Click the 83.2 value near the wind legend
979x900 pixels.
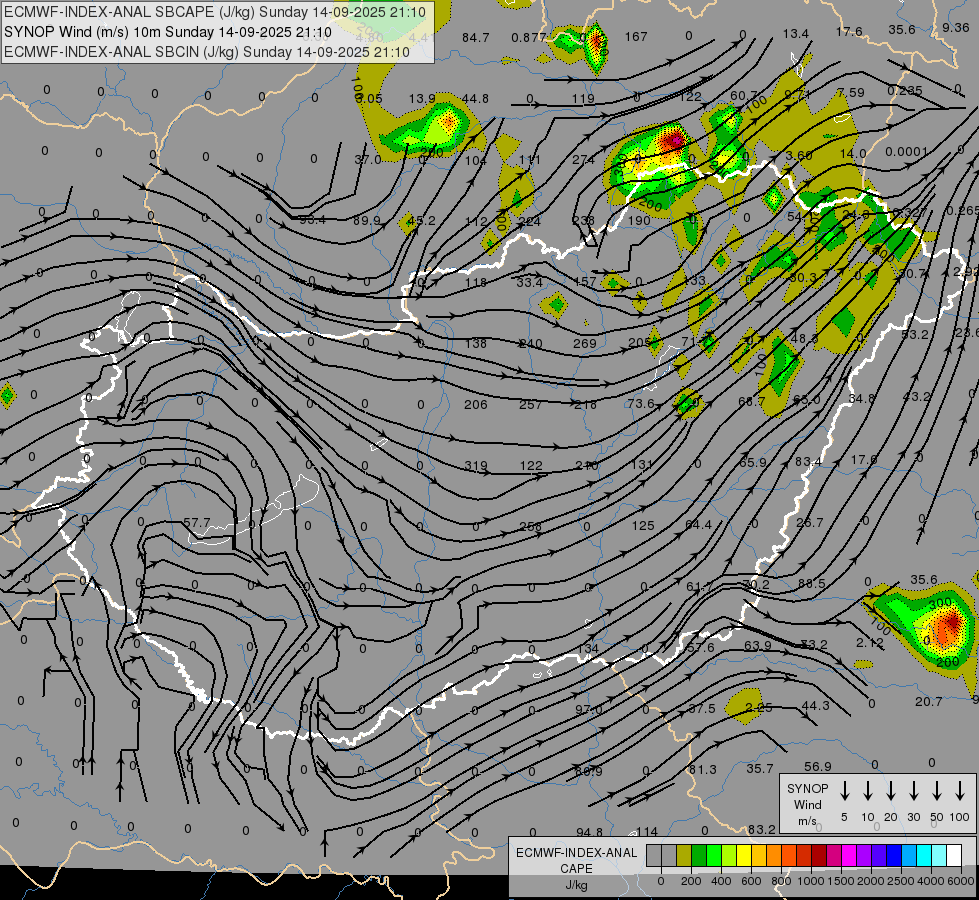pos(762,829)
